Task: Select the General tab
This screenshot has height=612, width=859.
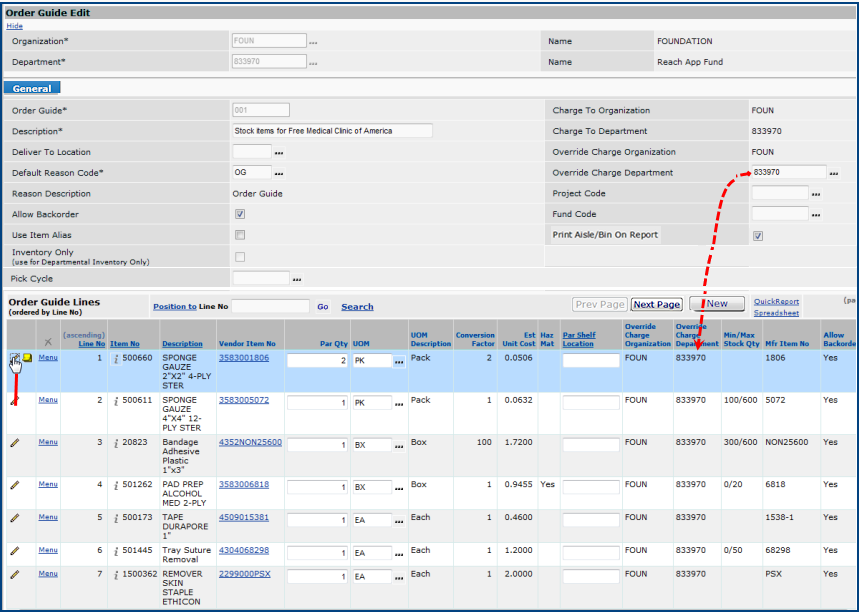Action: pyautogui.click(x=33, y=89)
